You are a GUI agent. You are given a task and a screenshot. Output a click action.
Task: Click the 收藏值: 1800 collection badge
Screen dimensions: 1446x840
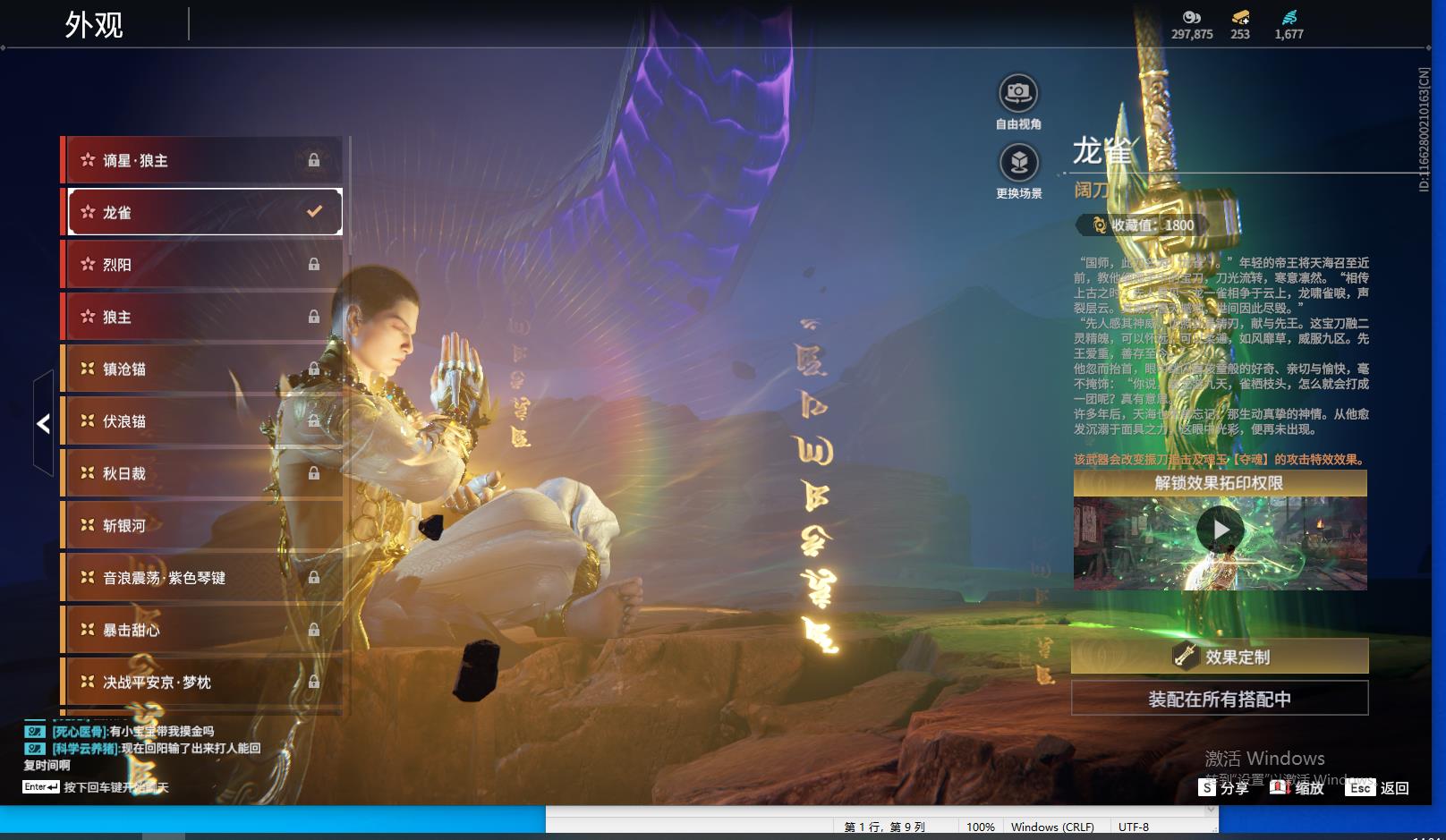click(x=1144, y=225)
